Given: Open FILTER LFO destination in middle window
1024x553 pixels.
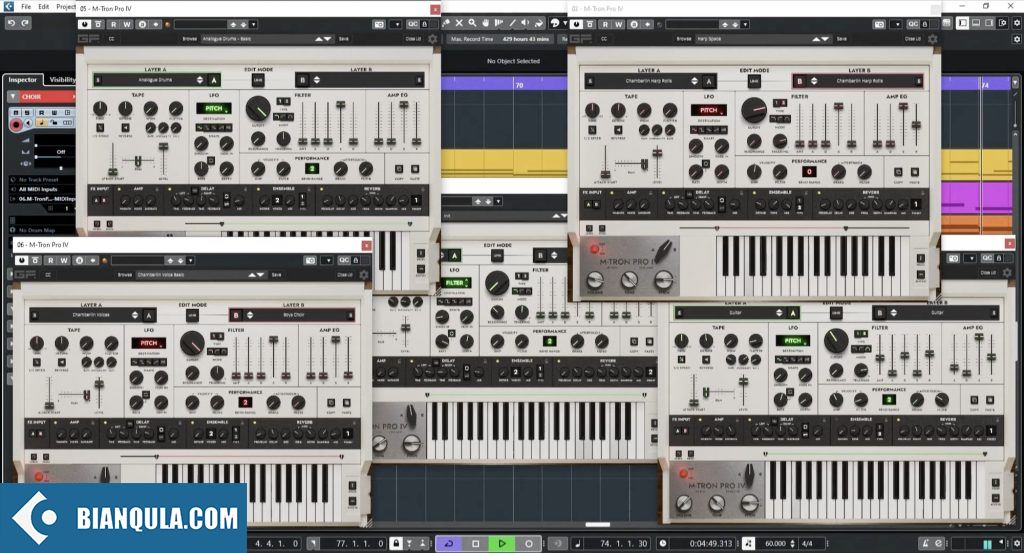Looking at the screenshot, I should [x=455, y=283].
